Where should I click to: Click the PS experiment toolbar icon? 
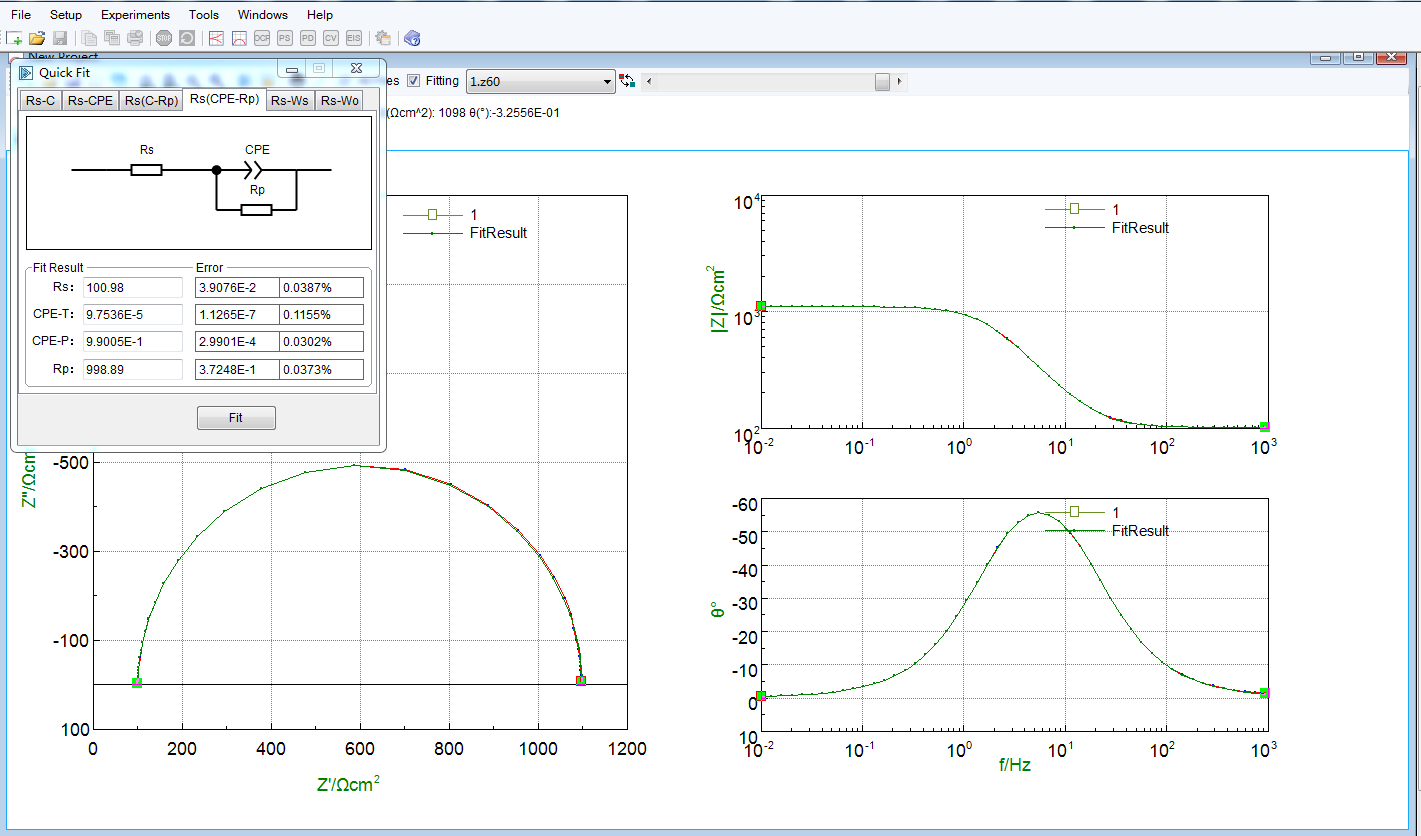coord(285,38)
